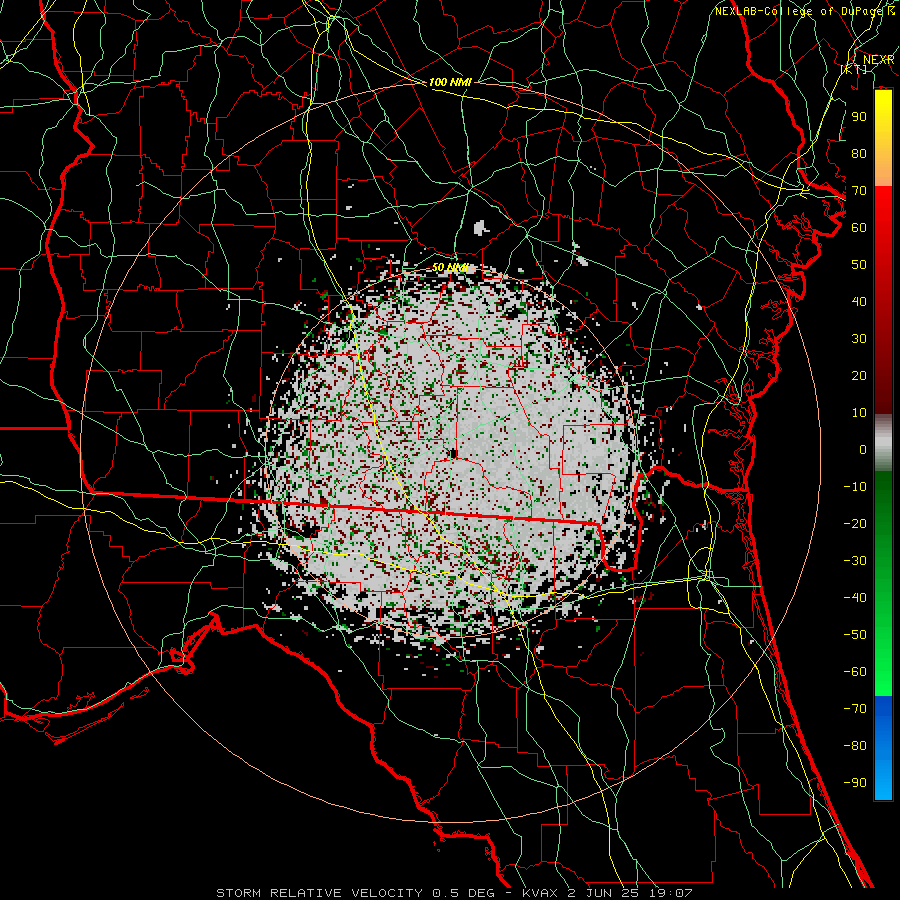Click the "STORM RELATIVE VELOCITY 0.5 DEG" caption
The height and width of the screenshot is (900, 900).
pyautogui.click(x=360, y=893)
